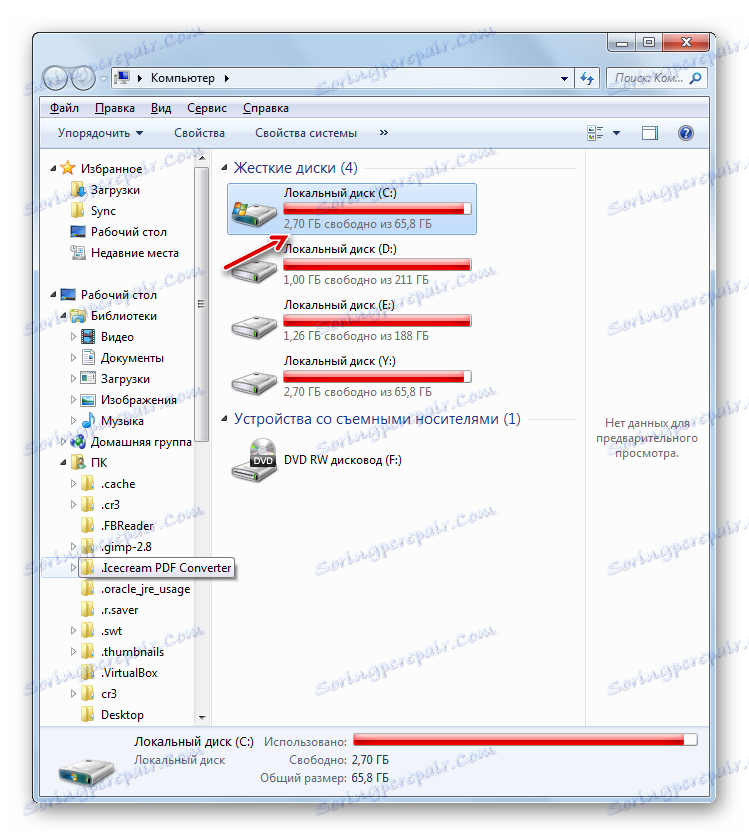Select Рабочий стол under Избранное

point(128,231)
